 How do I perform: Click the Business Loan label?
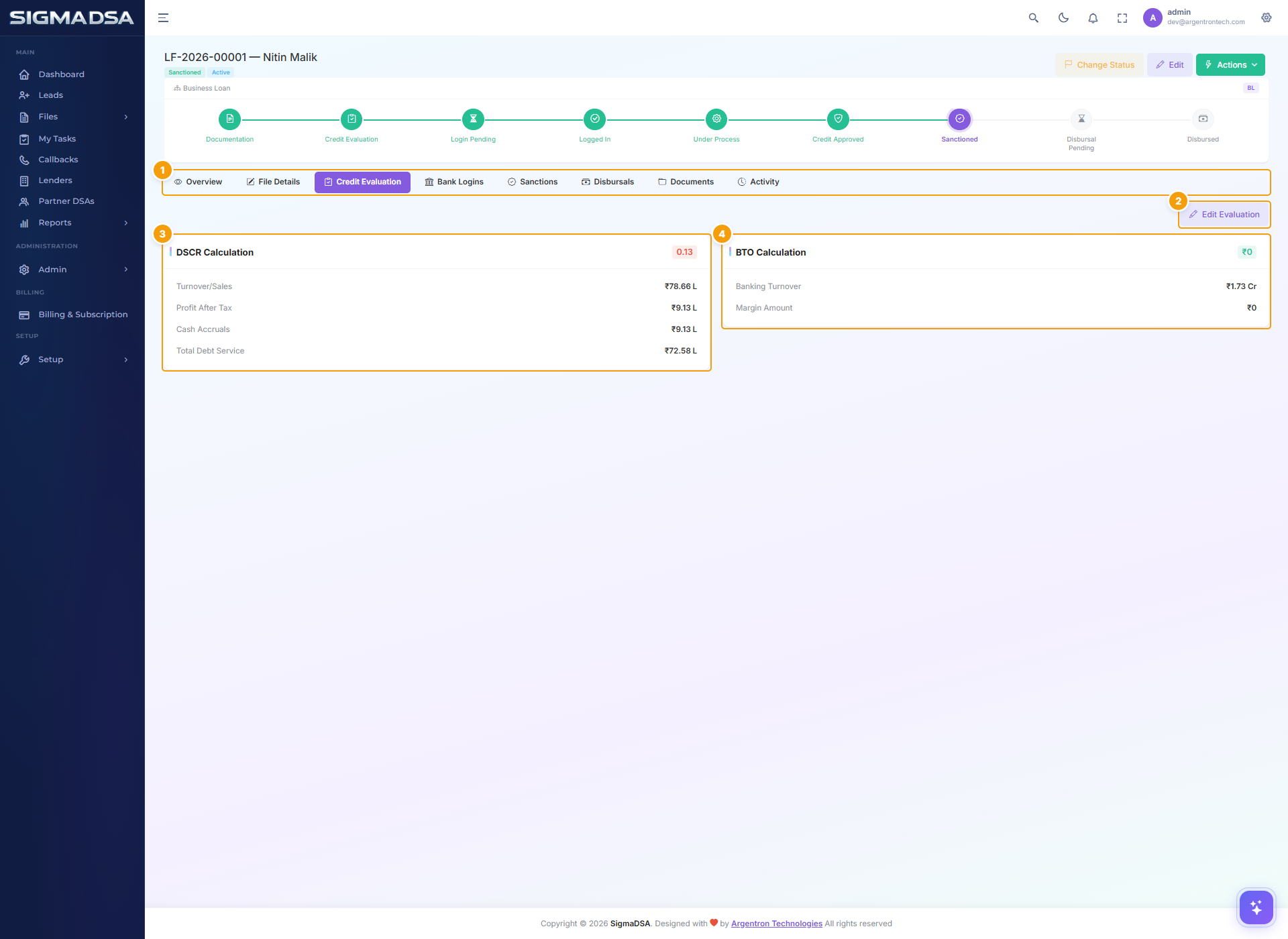[207, 89]
